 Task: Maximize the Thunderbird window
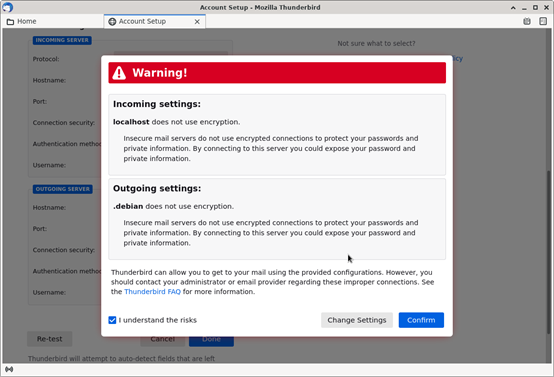535,7
